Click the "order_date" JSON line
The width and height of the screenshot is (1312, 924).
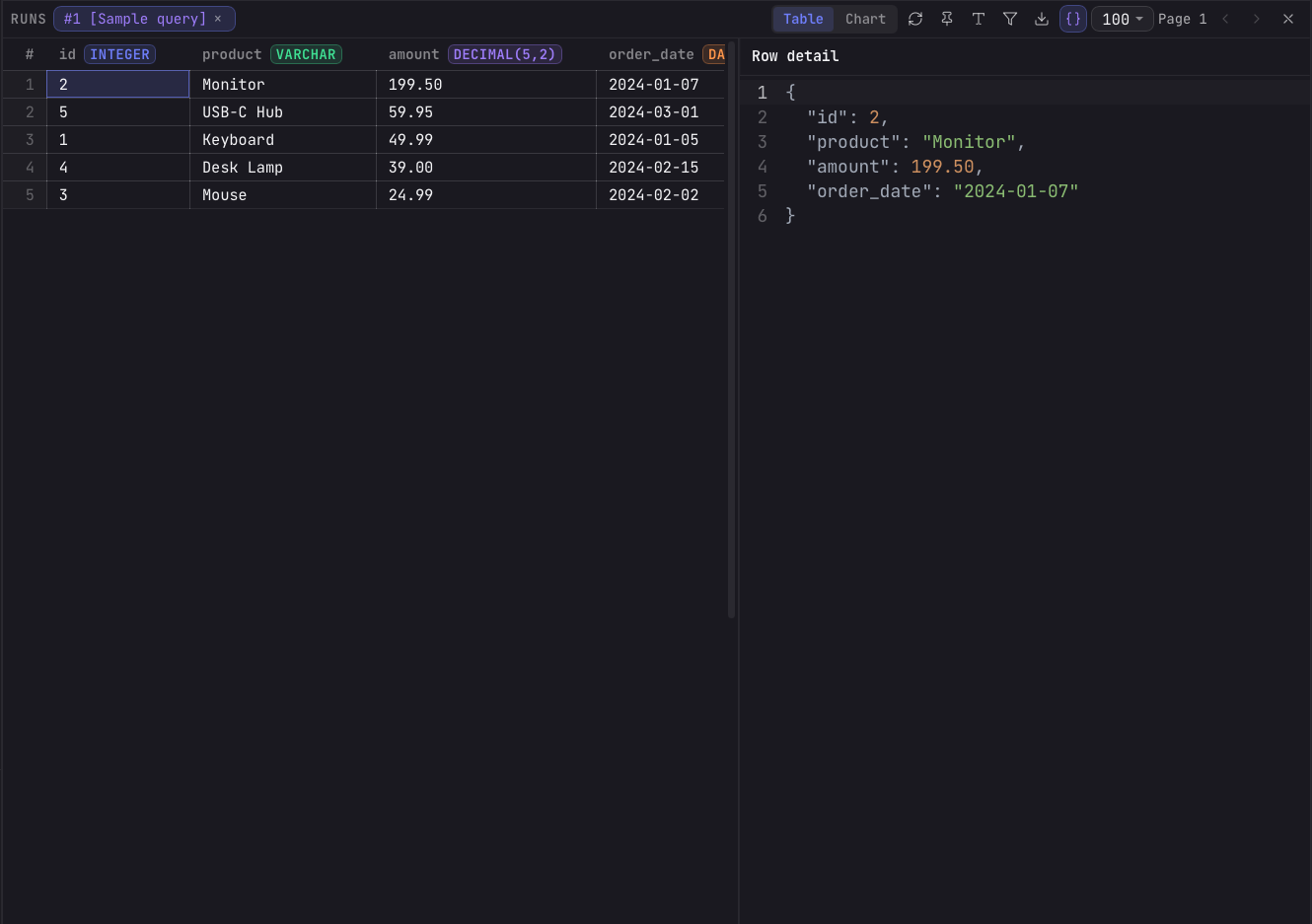942,191
